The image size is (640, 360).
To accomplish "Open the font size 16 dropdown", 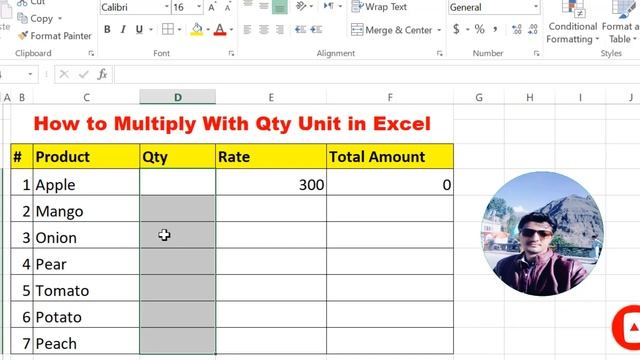I will click(199, 7).
